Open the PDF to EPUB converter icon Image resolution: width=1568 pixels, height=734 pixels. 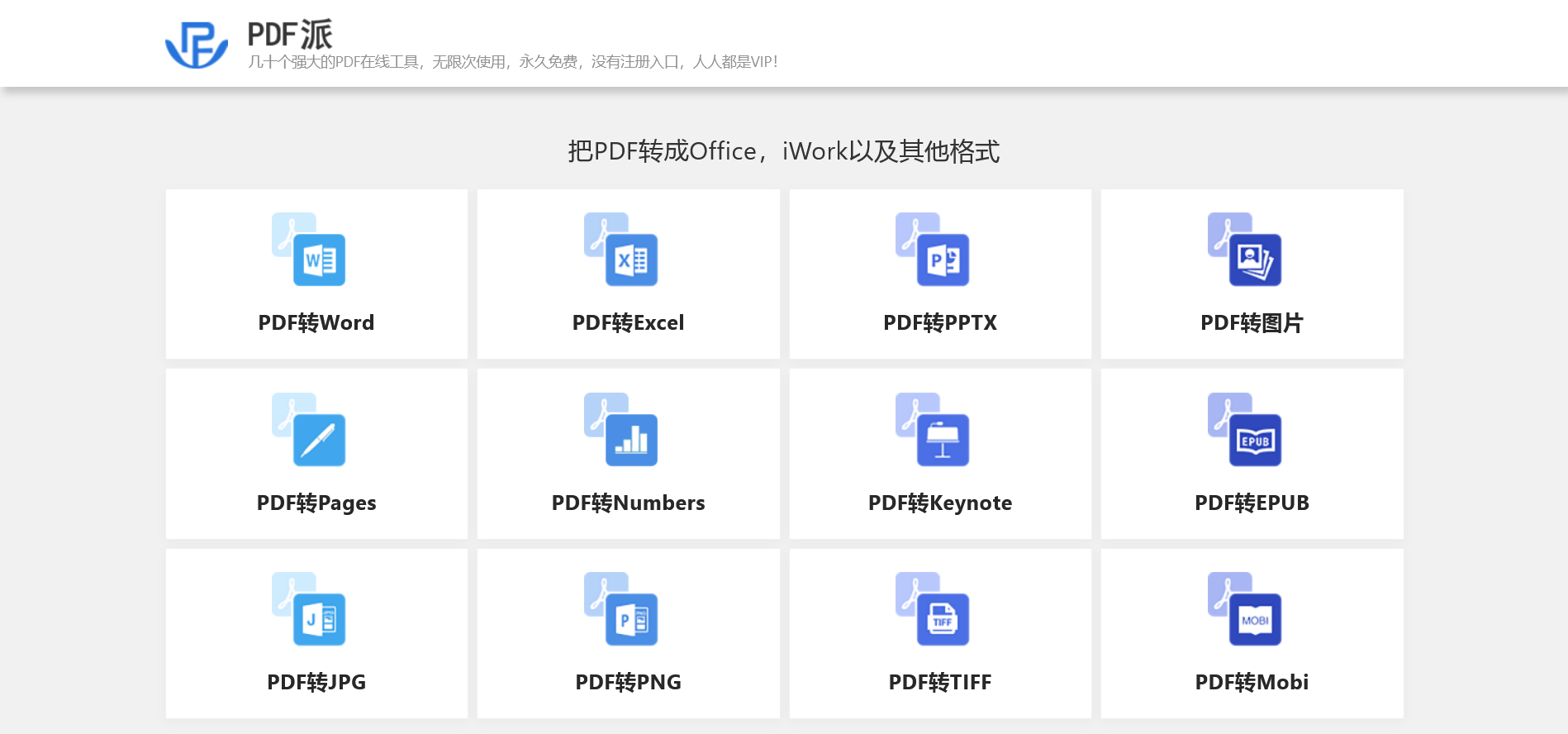point(1244,430)
